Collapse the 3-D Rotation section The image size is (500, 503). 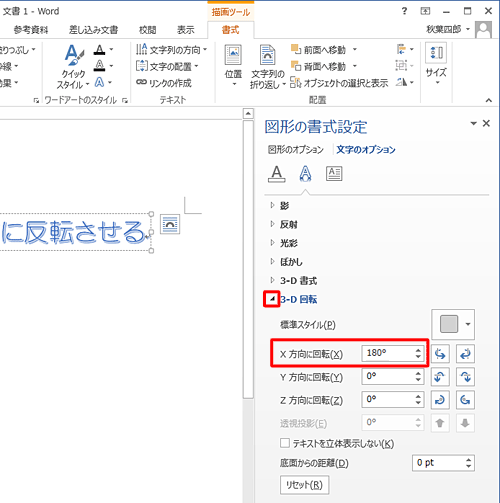[272, 299]
